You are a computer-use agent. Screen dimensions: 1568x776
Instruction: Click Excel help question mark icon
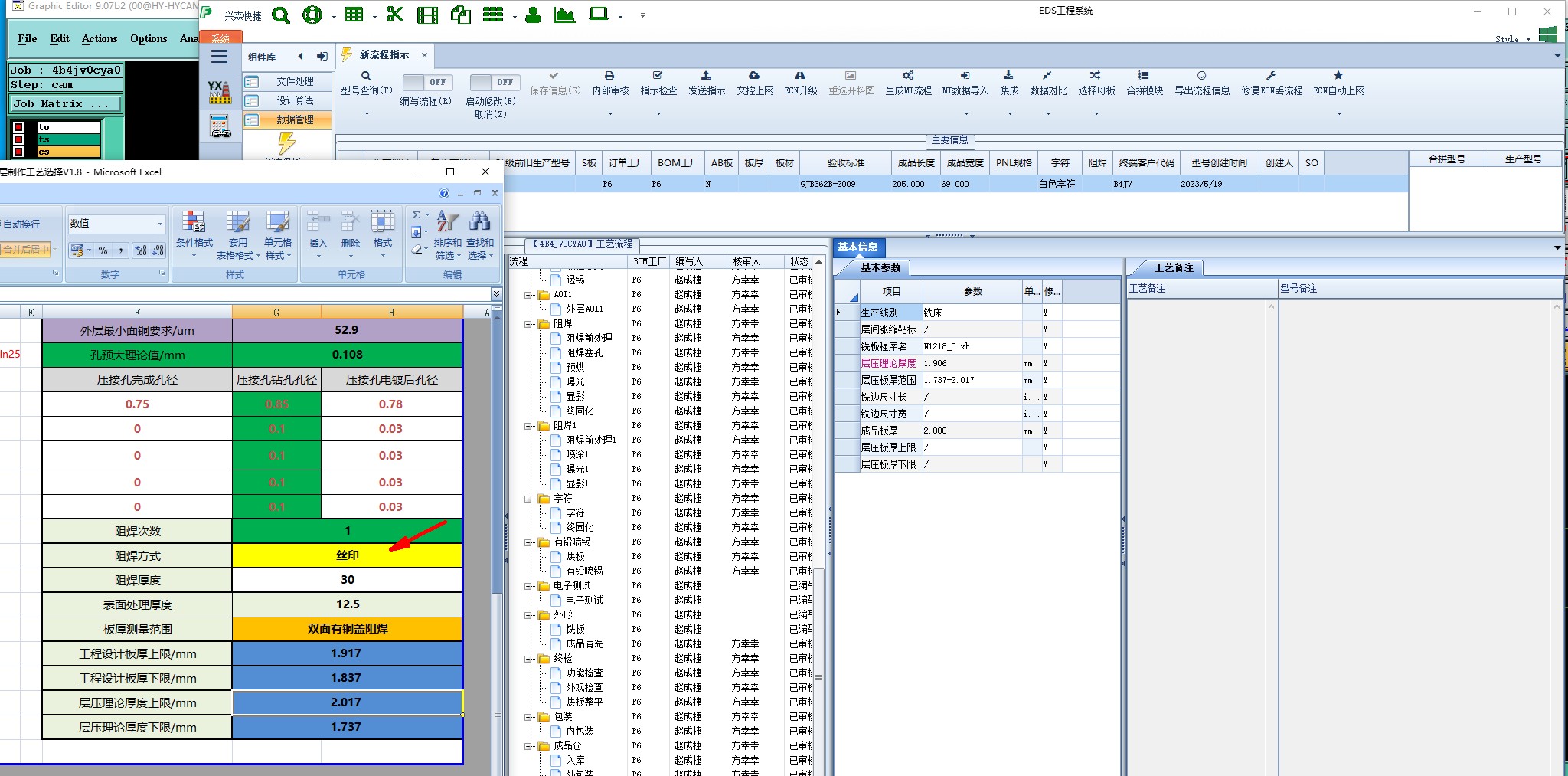click(444, 193)
